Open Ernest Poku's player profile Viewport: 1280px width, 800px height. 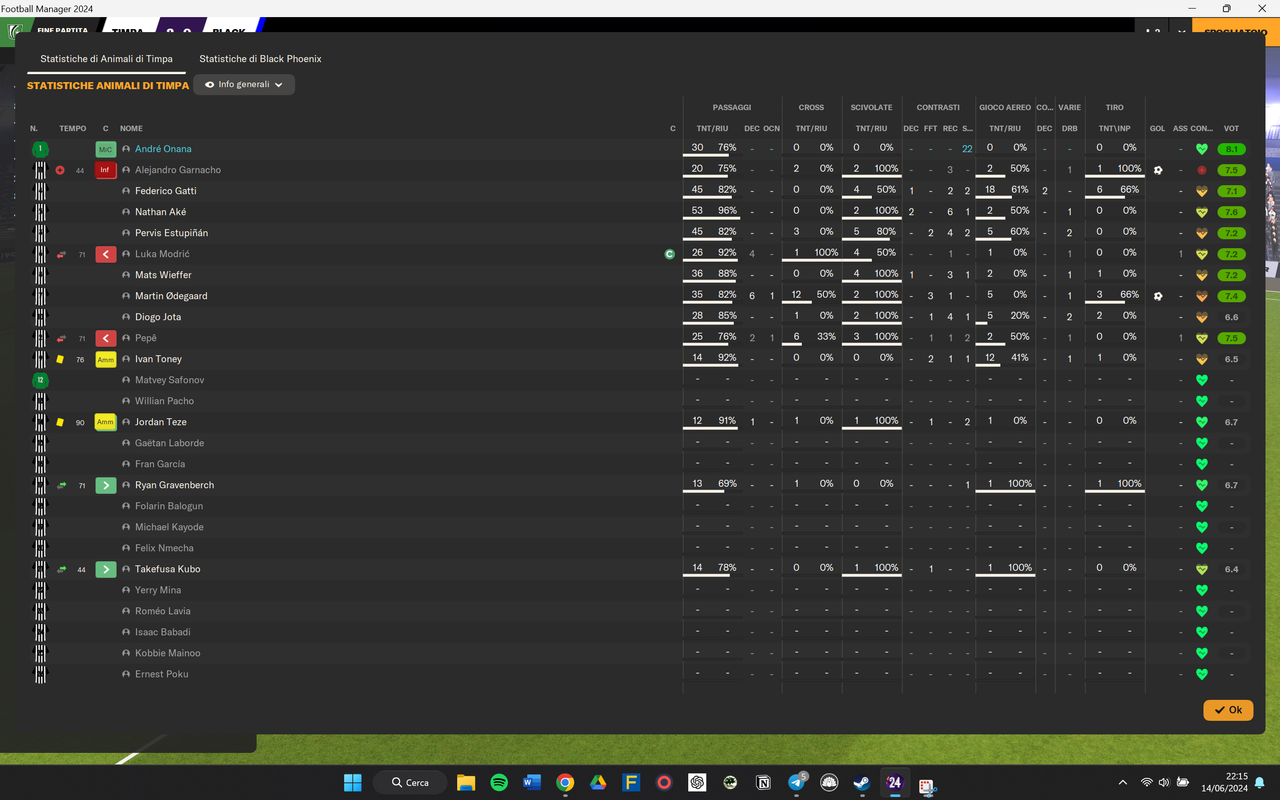162,674
